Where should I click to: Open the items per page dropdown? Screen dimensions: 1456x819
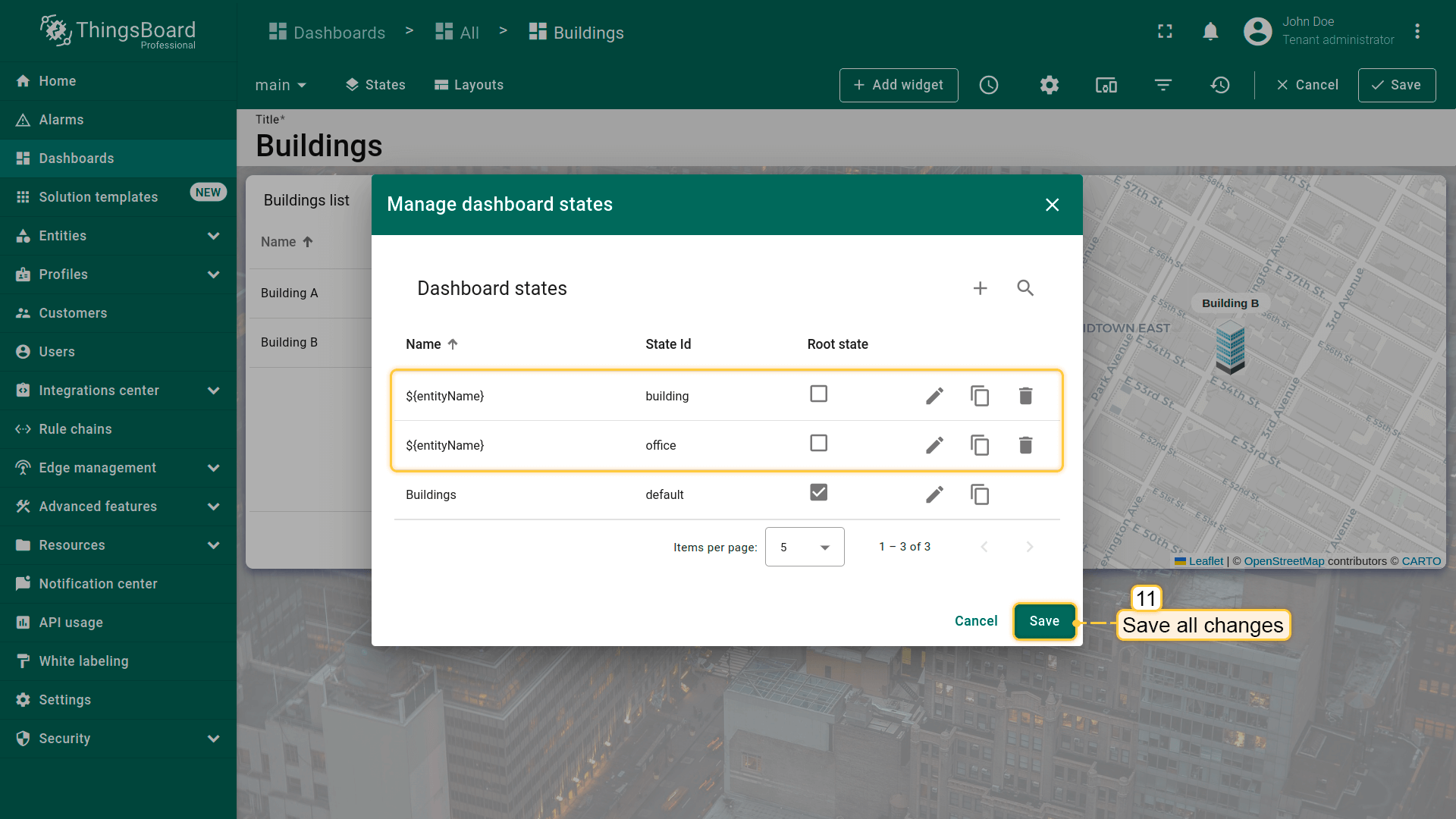pos(805,547)
